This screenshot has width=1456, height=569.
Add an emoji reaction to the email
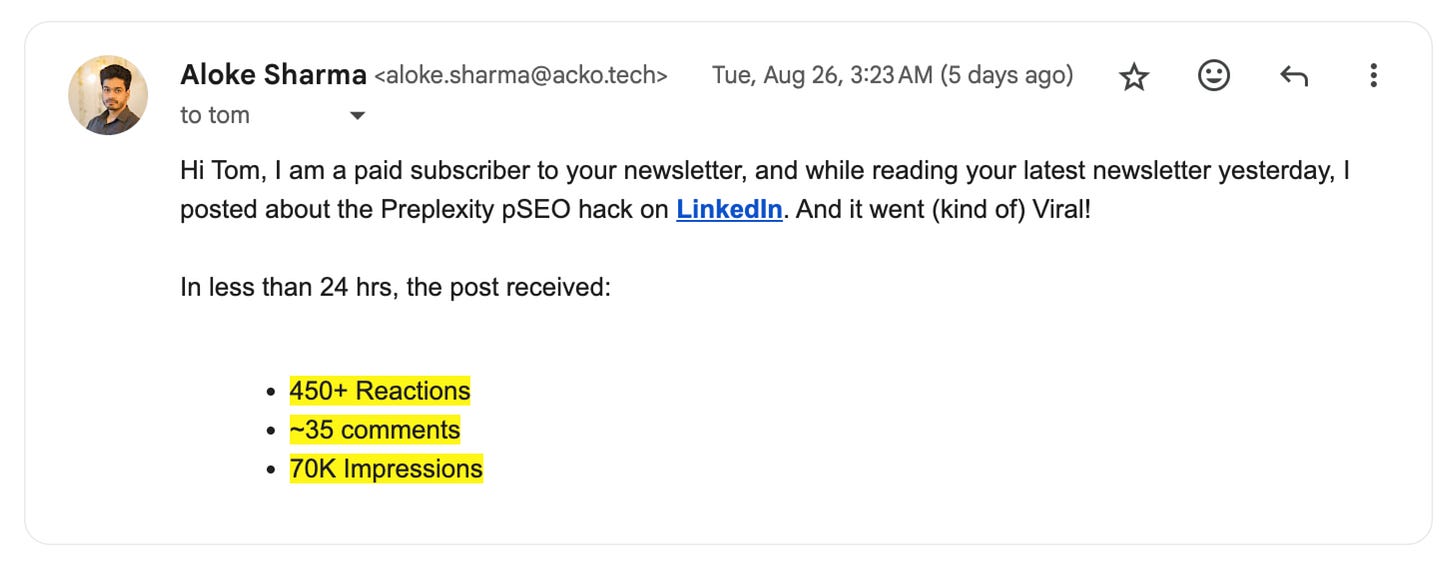(x=1213, y=76)
